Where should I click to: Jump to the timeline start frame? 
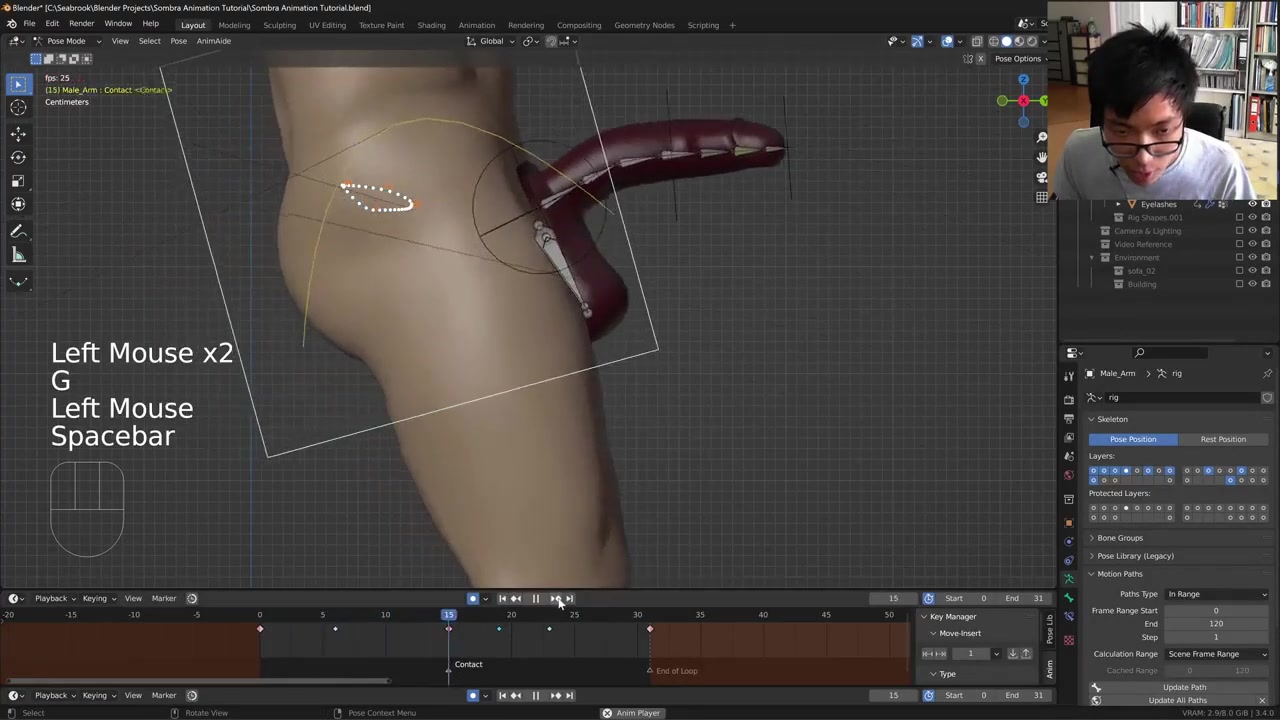[502, 599]
